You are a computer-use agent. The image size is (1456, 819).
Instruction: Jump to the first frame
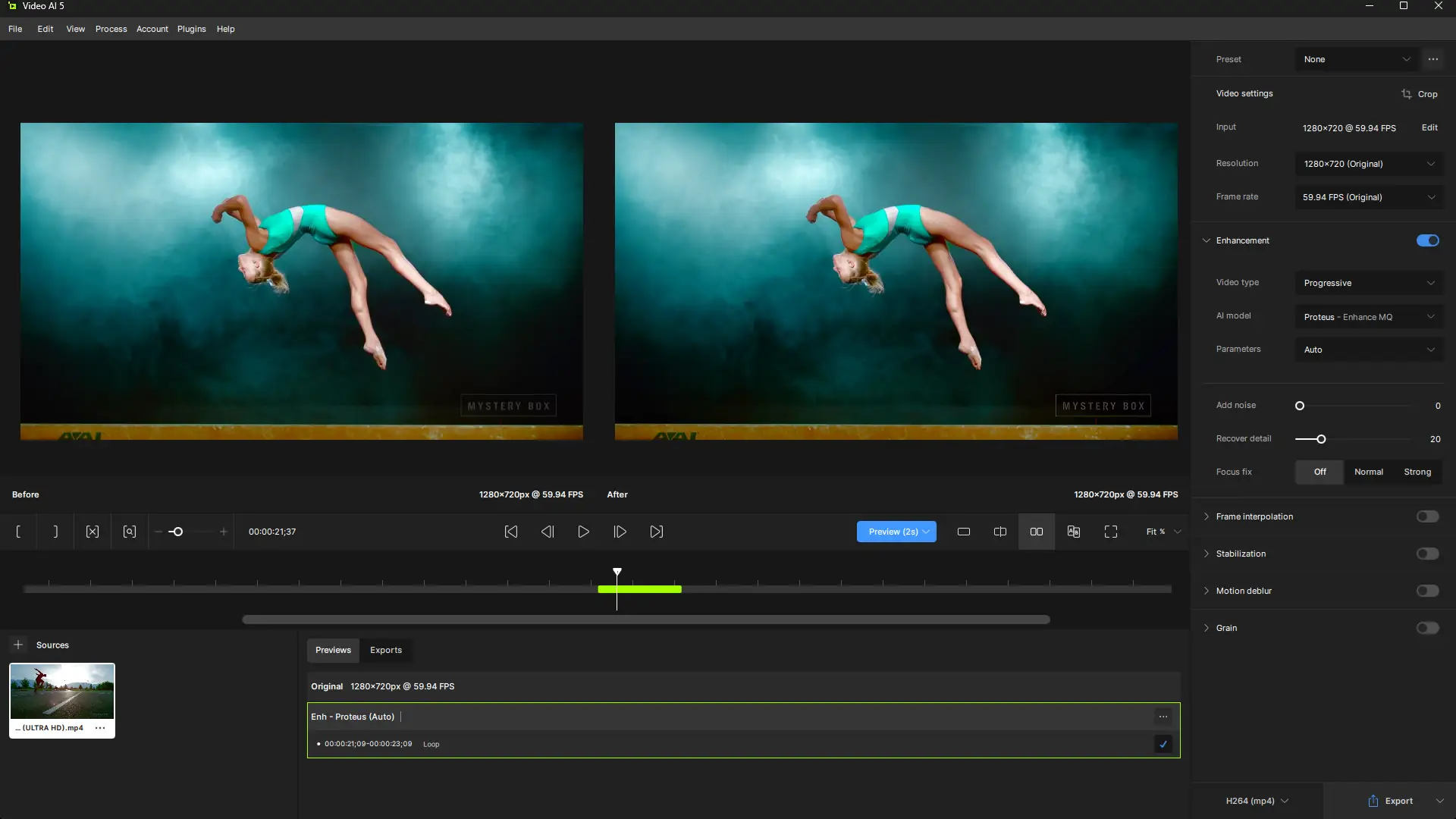(x=511, y=532)
